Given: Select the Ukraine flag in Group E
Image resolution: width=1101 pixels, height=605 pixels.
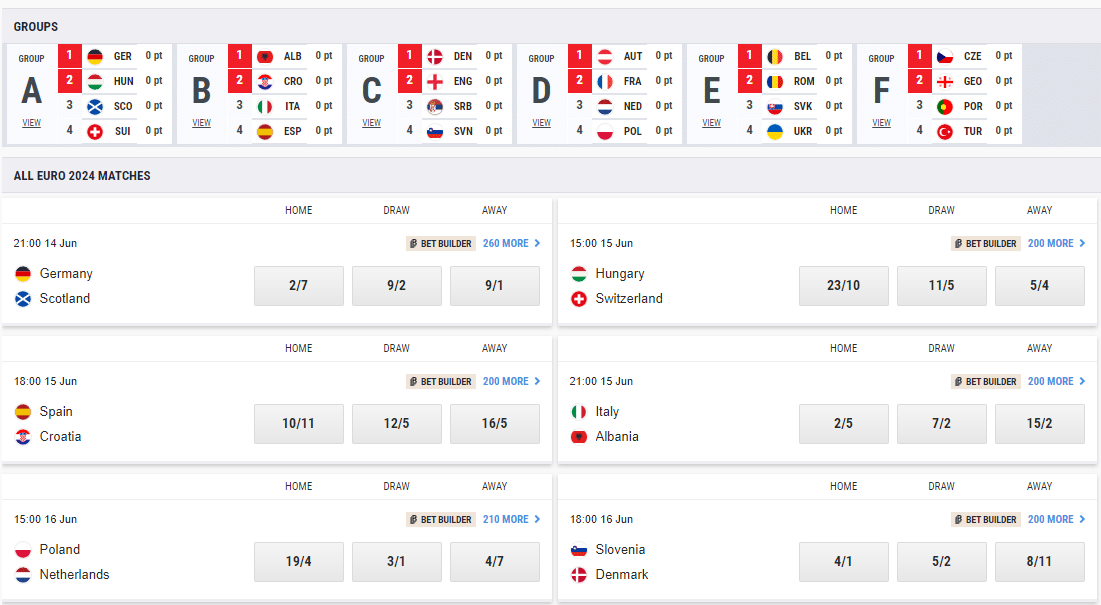Looking at the screenshot, I should click(x=774, y=130).
